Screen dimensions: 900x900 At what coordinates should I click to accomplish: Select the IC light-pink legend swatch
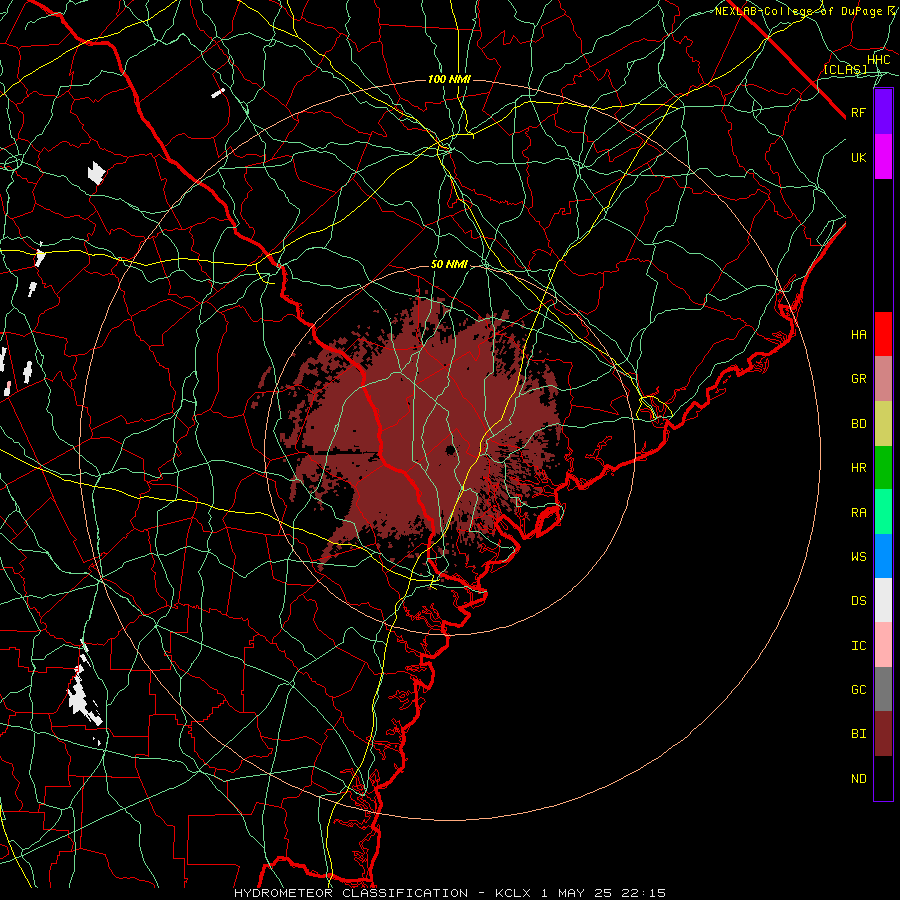click(x=883, y=645)
